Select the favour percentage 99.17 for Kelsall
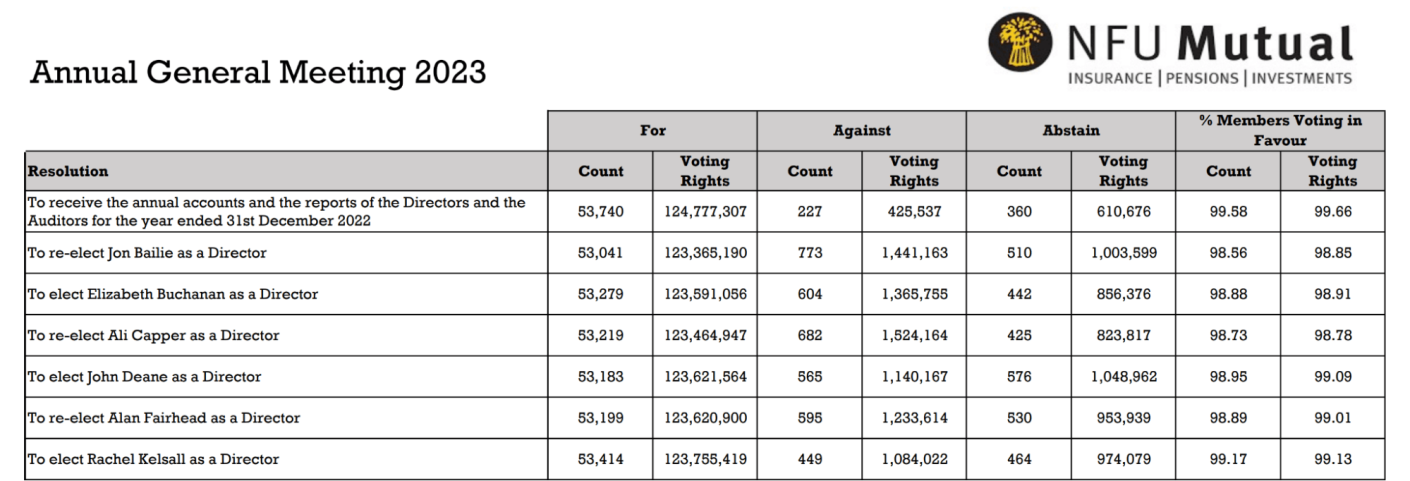Viewport: 1410px width, 481px height. pos(1228,459)
